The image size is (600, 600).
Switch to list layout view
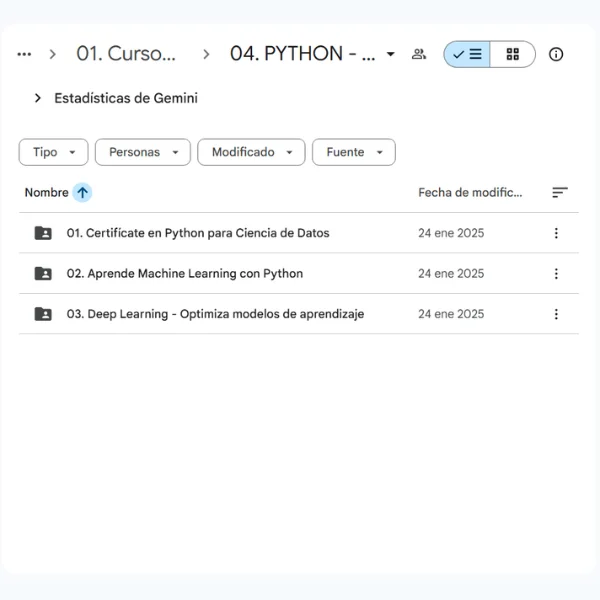tap(467, 54)
